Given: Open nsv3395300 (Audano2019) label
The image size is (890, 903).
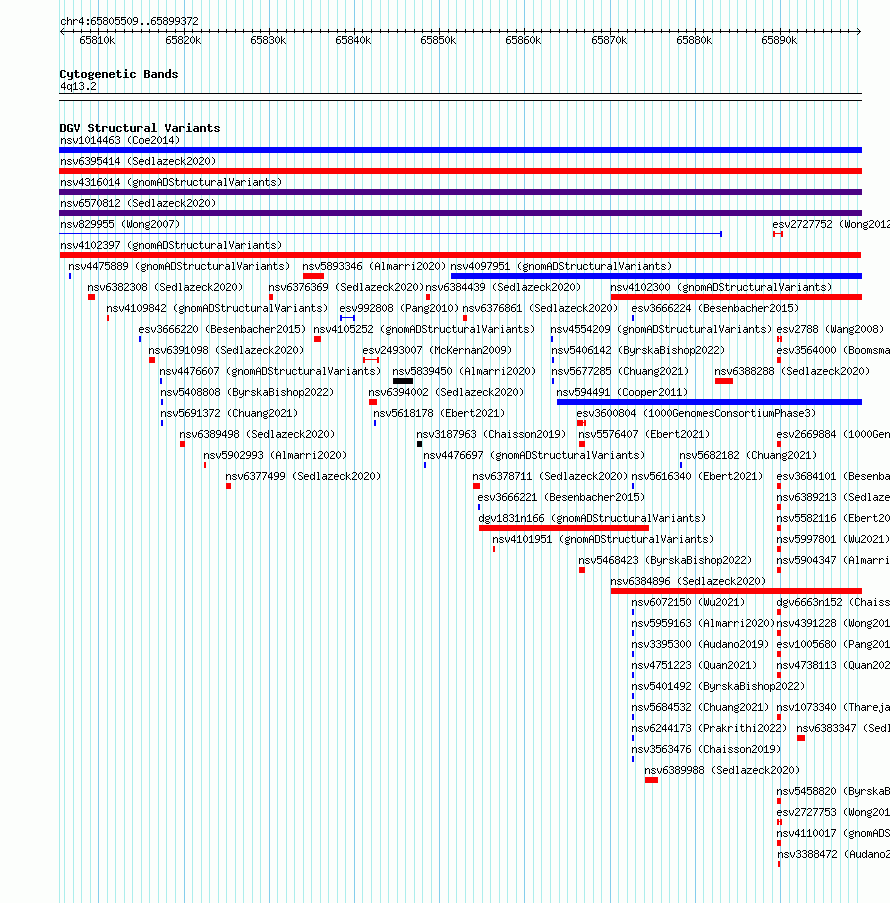Looking at the screenshot, I should (x=700, y=645).
